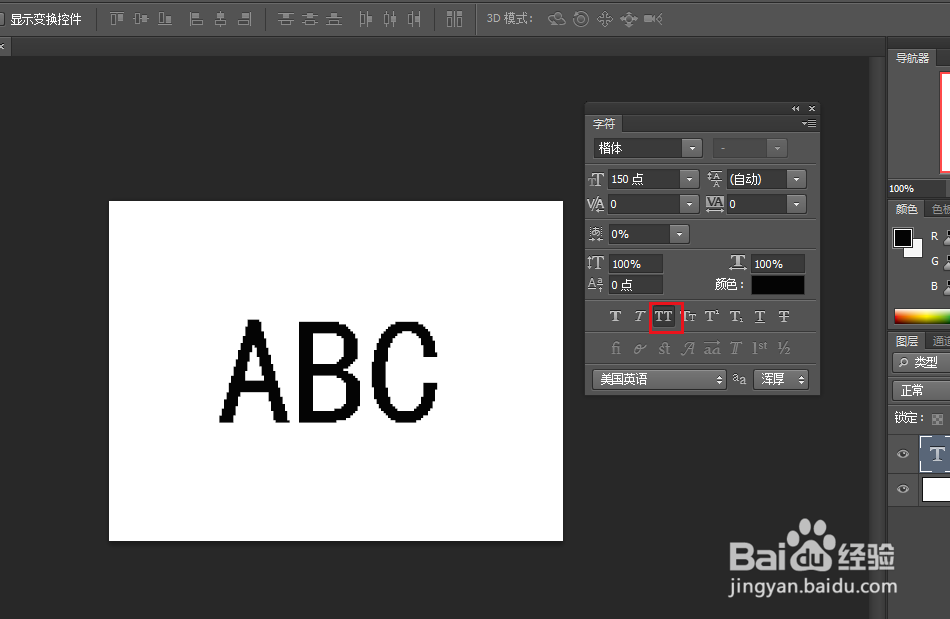The width and height of the screenshot is (950, 619).
Task: Open the 楷体 font family dropdown
Action: [691, 148]
